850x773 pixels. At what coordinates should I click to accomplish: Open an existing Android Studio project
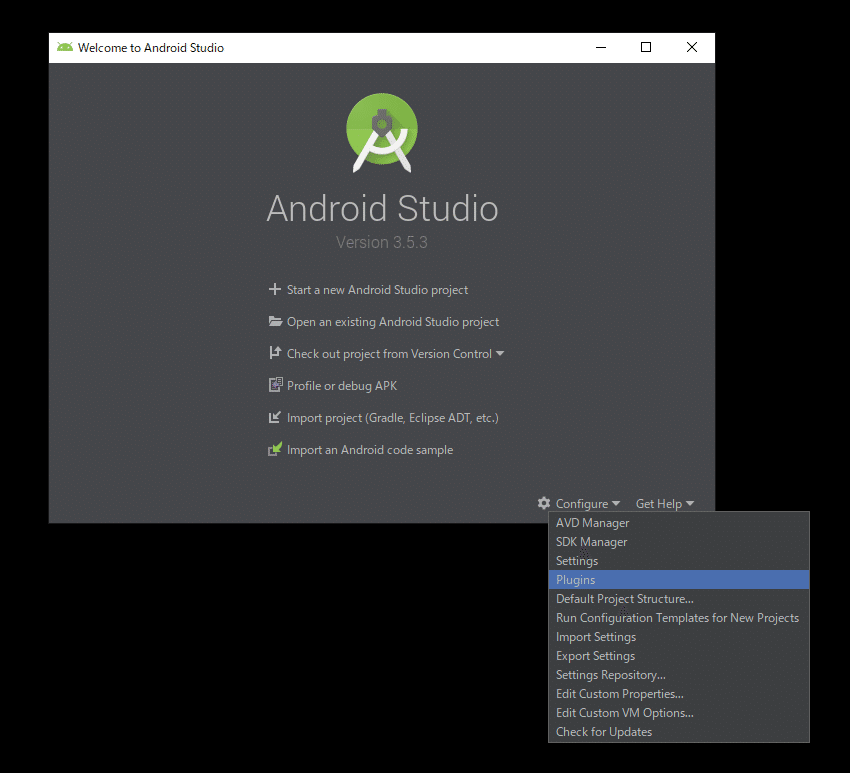[393, 322]
